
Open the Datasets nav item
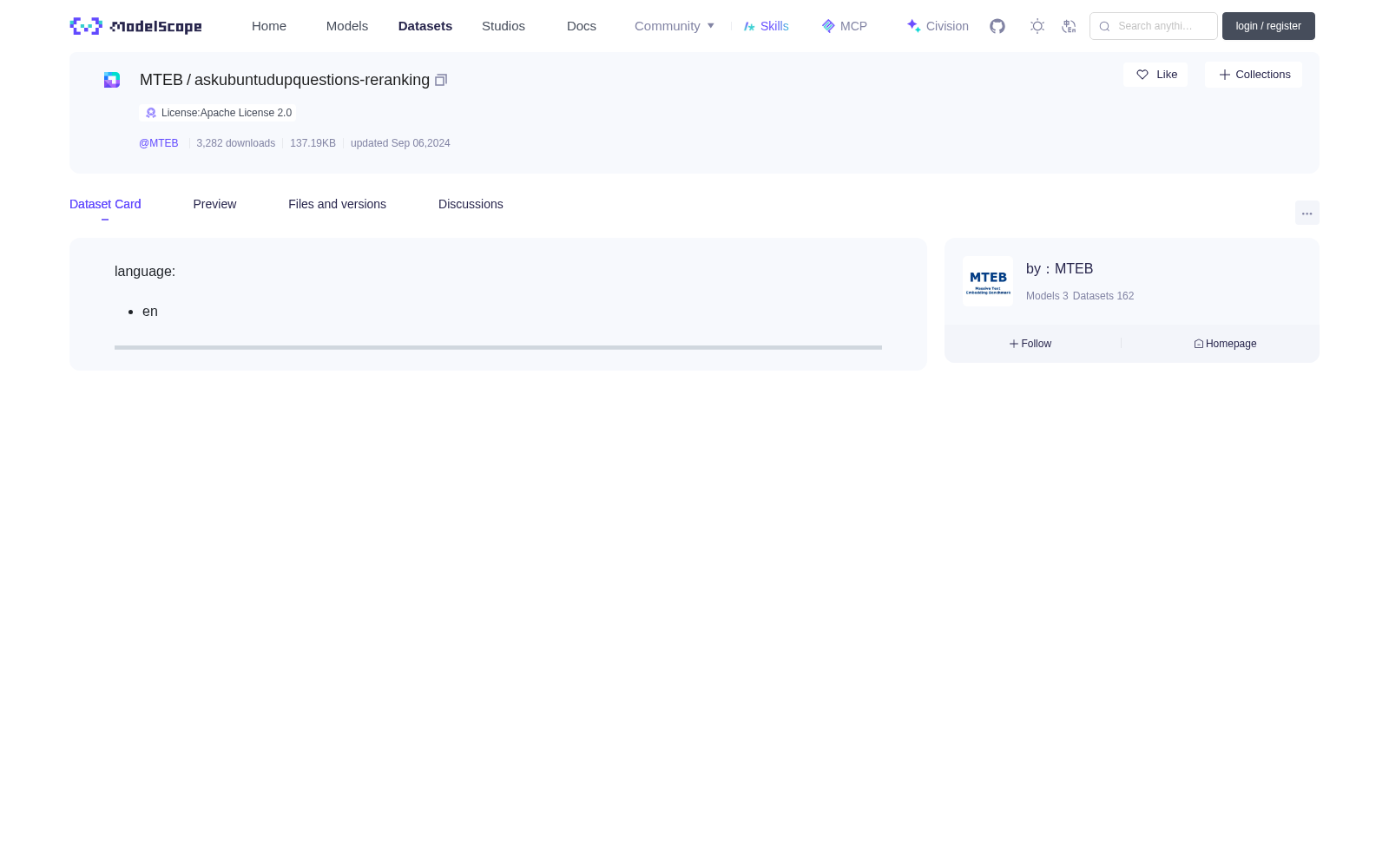[x=425, y=26]
